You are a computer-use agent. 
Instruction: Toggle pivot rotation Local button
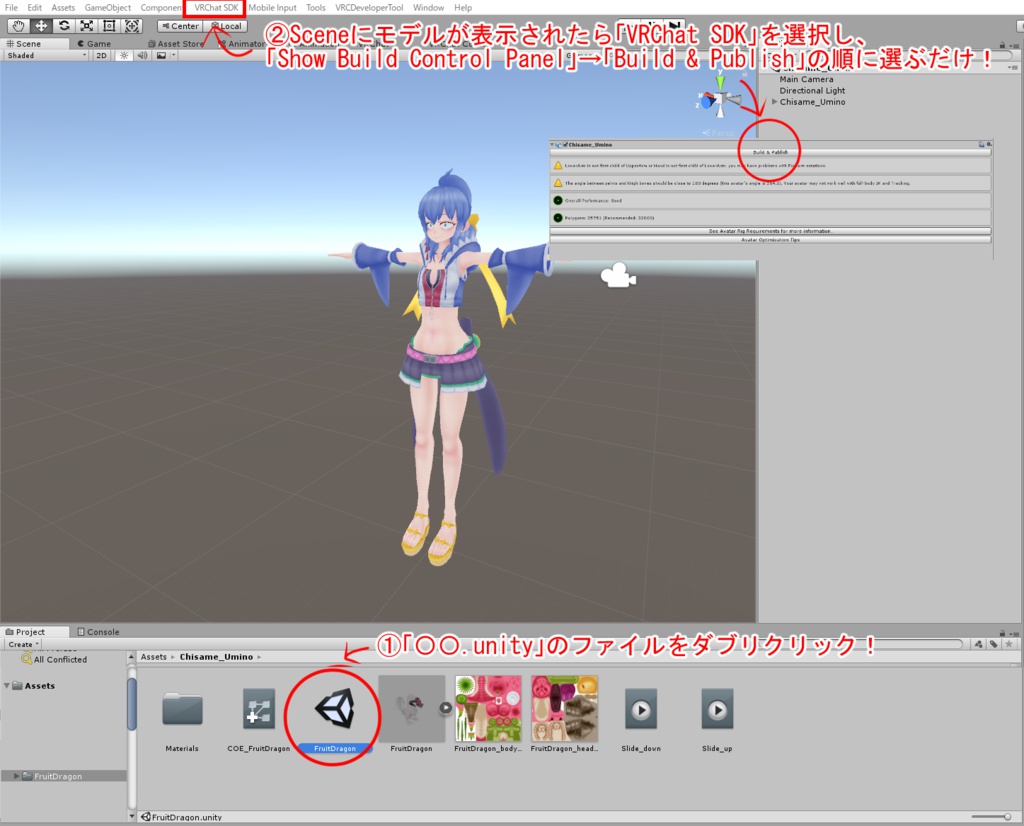point(226,26)
